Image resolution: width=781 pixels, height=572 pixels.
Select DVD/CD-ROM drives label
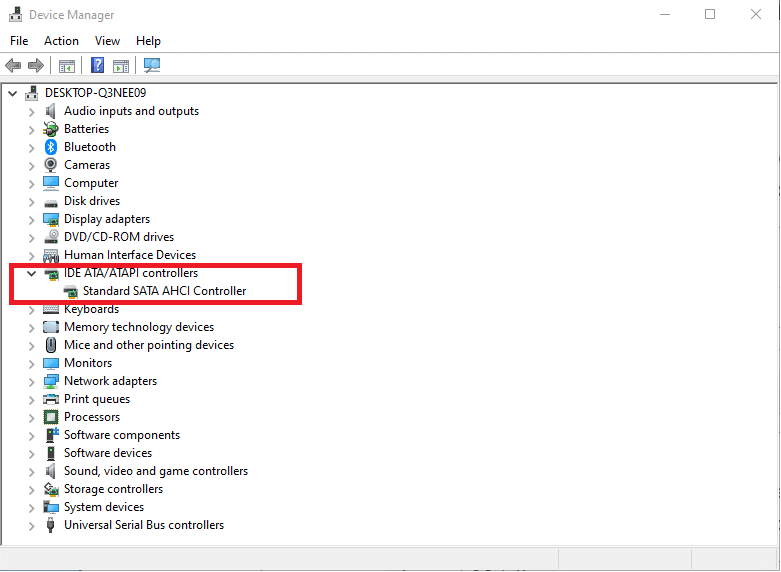[x=119, y=237]
